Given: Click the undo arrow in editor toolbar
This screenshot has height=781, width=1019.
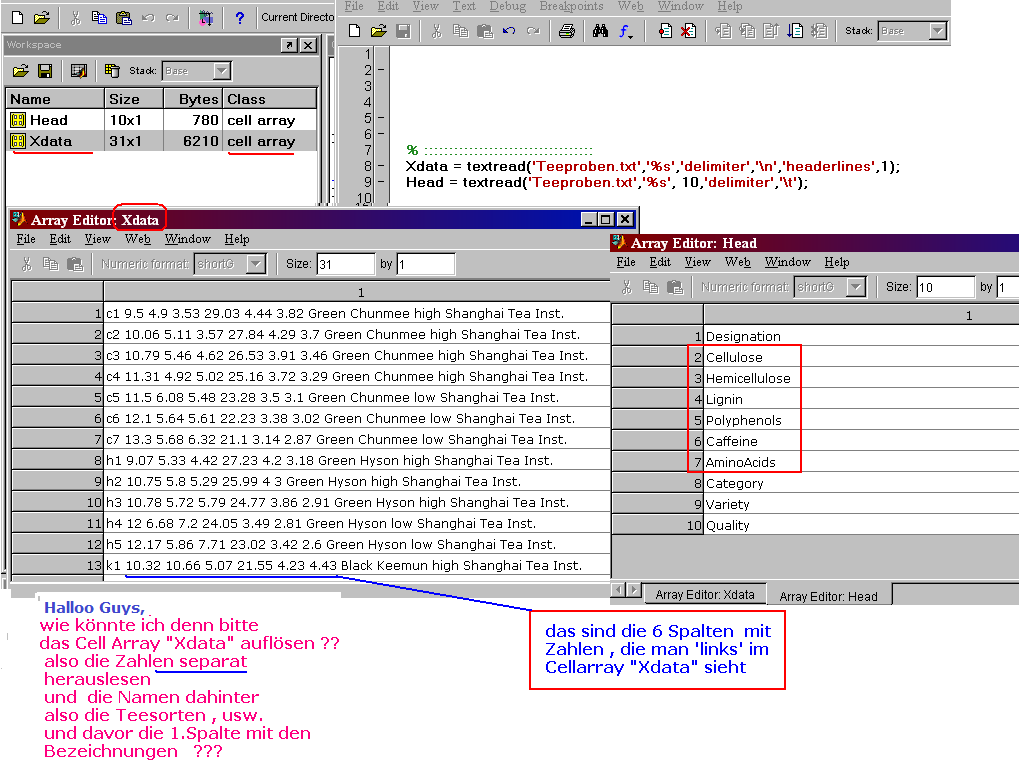Looking at the screenshot, I should [509, 31].
